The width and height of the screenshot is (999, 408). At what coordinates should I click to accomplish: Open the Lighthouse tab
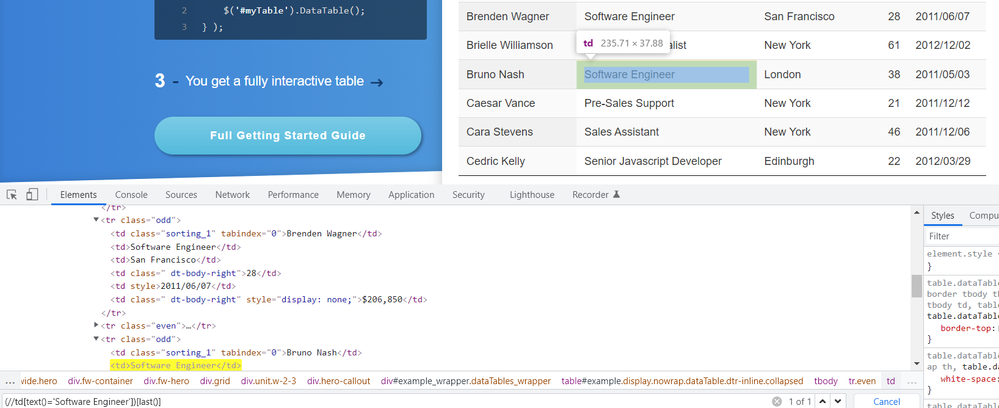[x=532, y=195]
